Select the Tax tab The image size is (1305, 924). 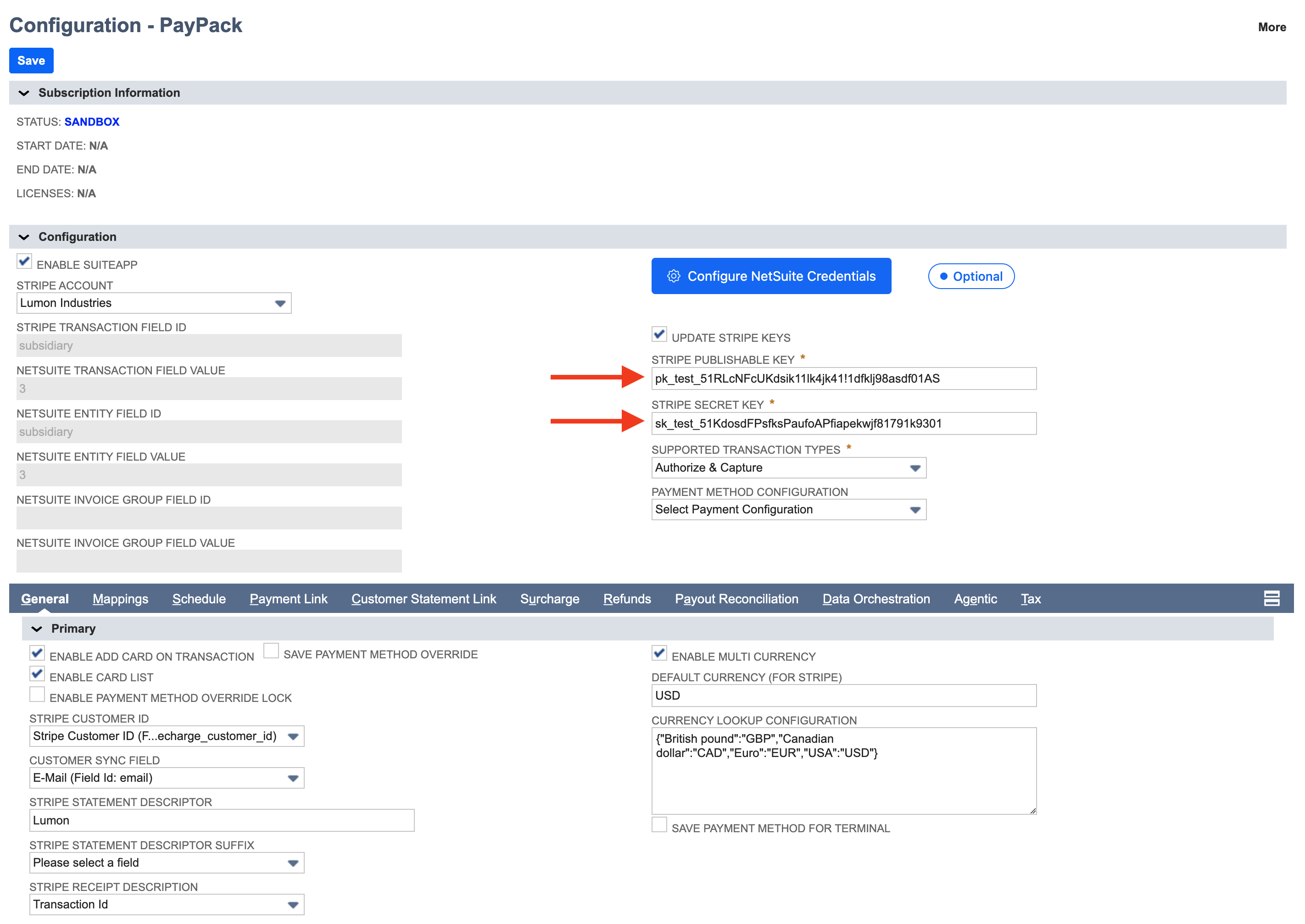pos(1031,599)
